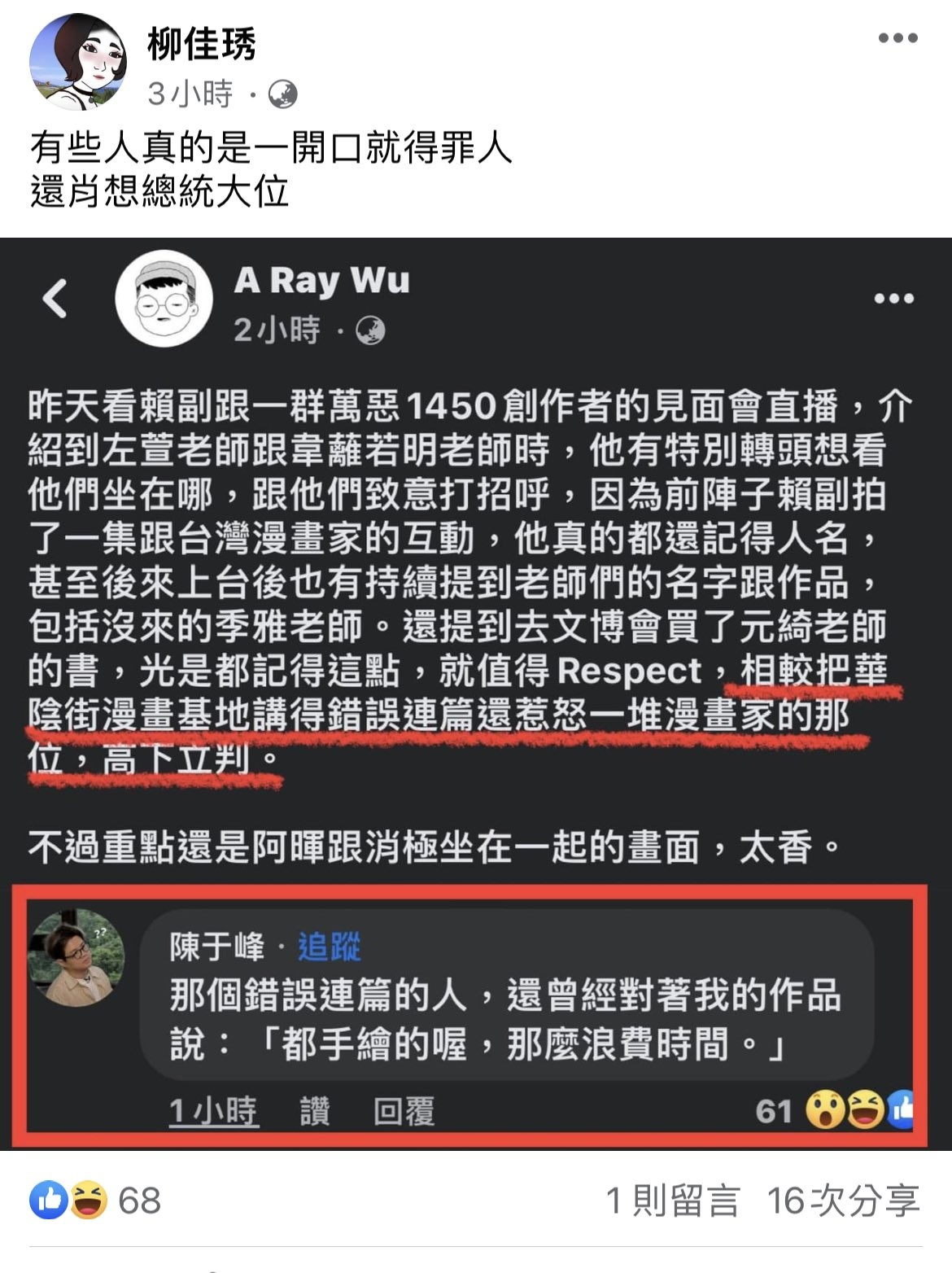Open the 1則留言 comments link

[x=673, y=1201]
